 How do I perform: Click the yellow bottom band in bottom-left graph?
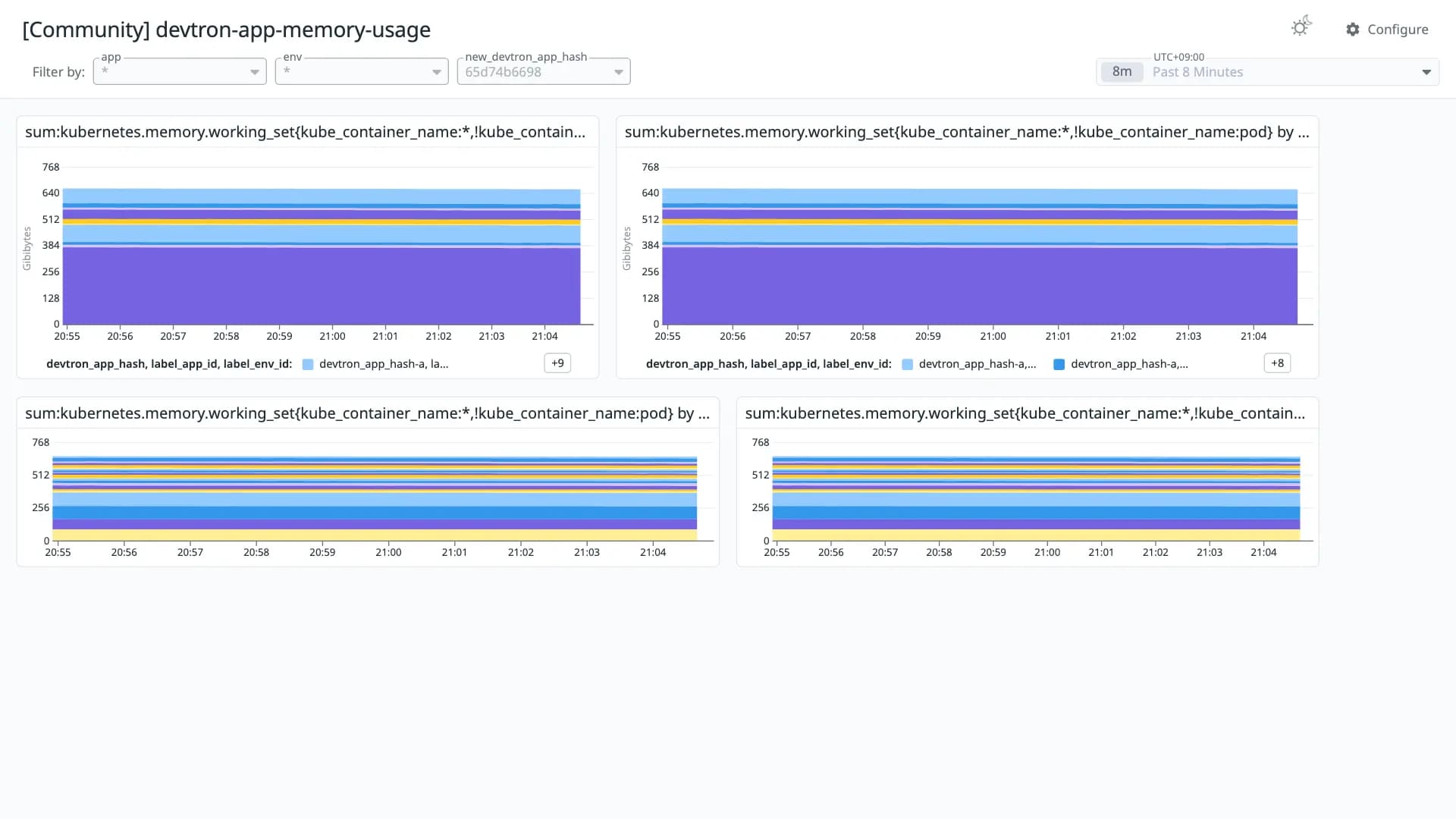375,535
